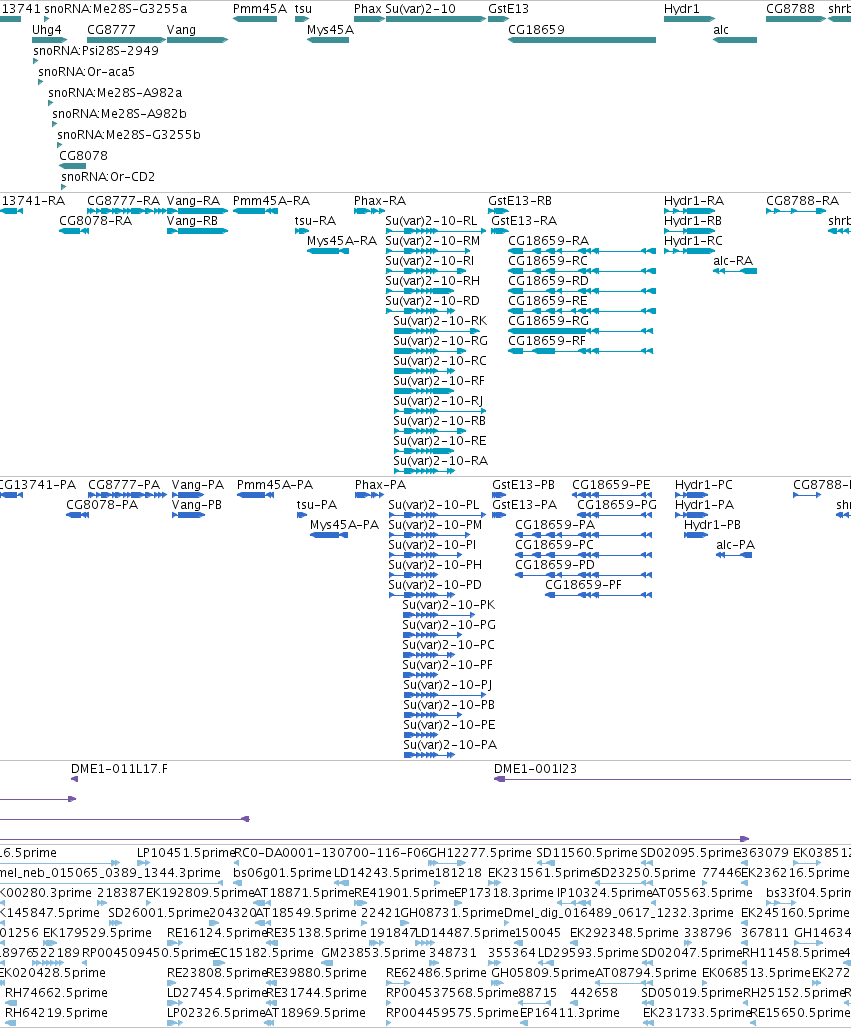Click the snoRNA:Or-aca5 label
This screenshot has height=1028, width=851.
[x=87, y=71]
